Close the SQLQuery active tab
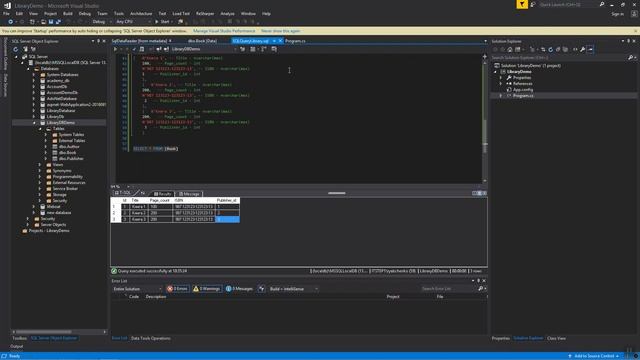 point(280,41)
